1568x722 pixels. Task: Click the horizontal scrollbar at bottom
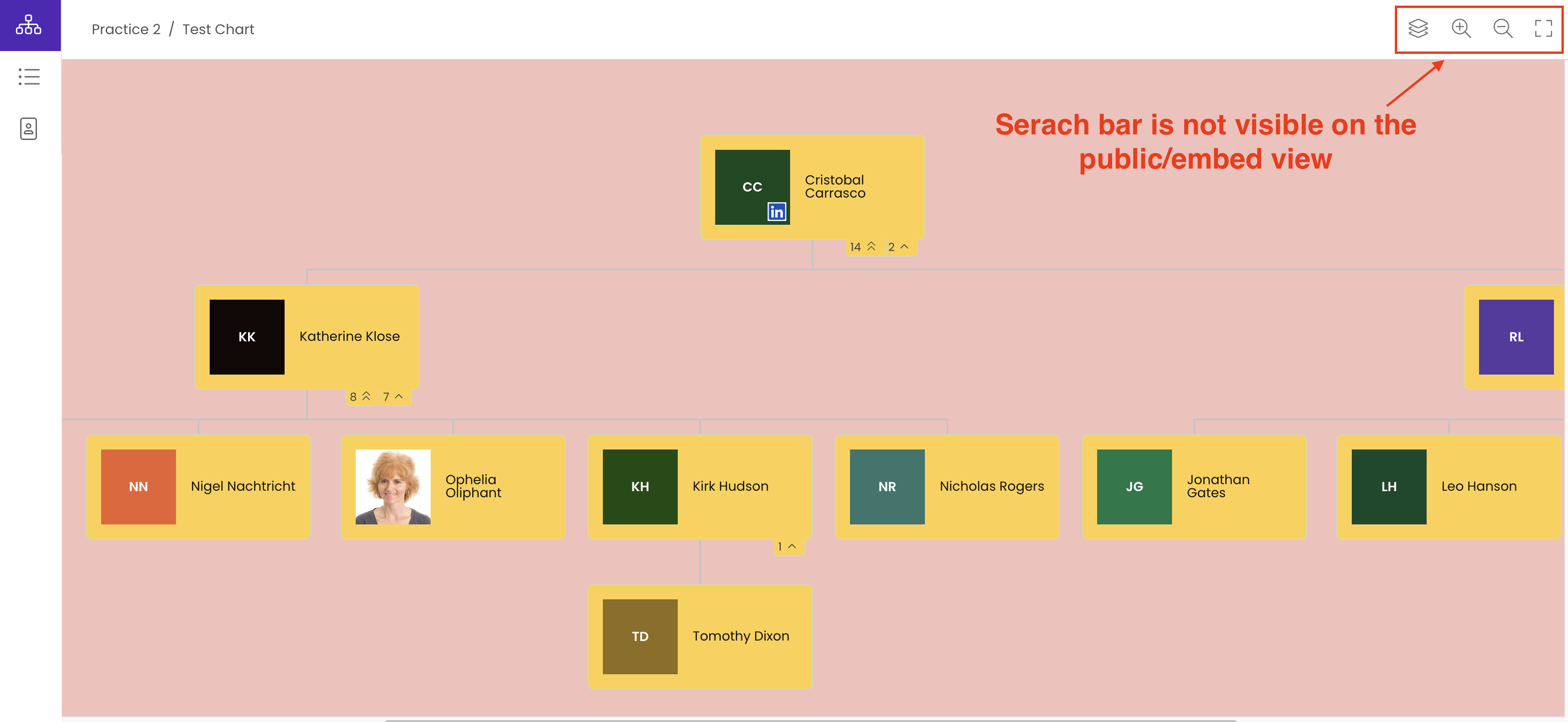point(810,720)
